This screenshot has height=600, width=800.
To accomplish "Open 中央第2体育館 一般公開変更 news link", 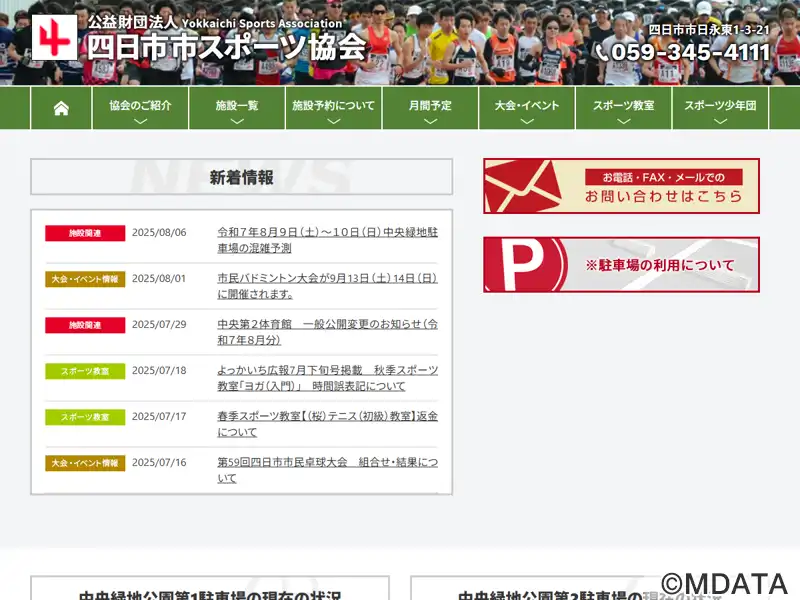I will (x=328, y=332).
